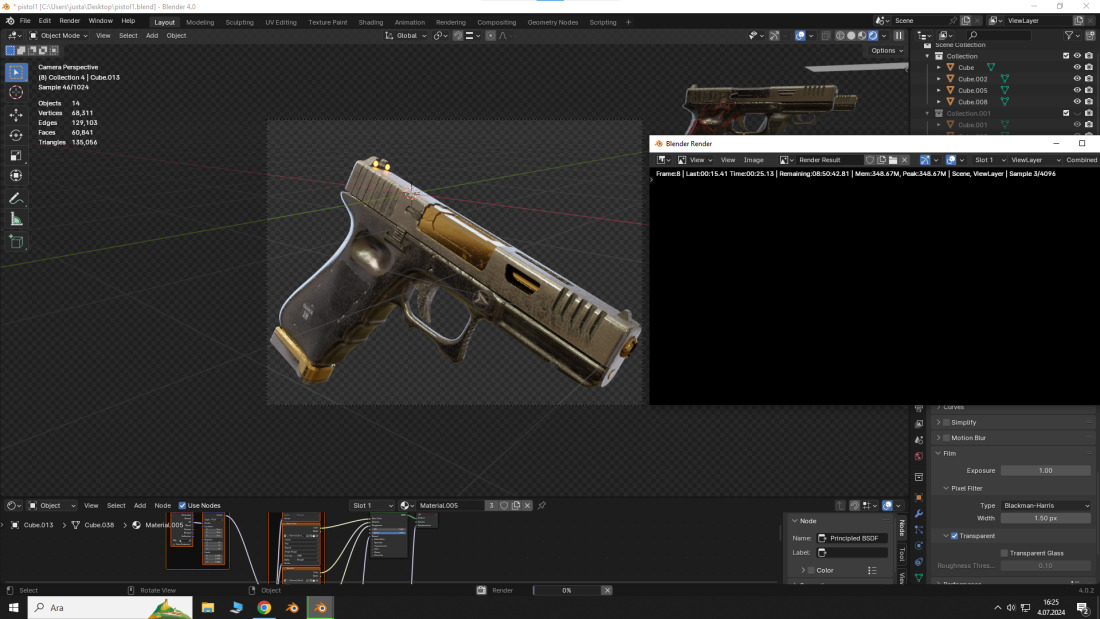Click the fake user shield for Material.005
This screenshot has width=1100, height=619.
pyautogui.click(x=504, y=505)
